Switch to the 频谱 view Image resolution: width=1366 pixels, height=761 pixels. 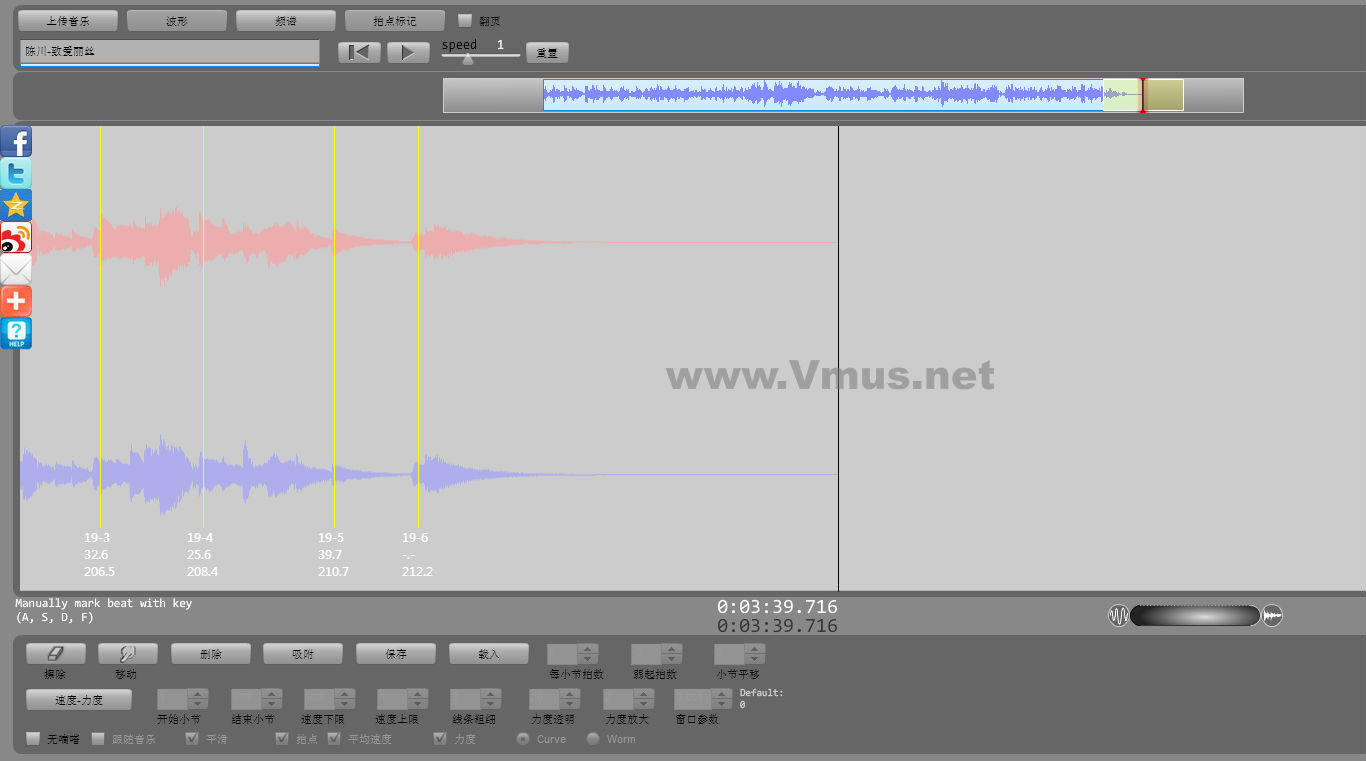point(286,21)
